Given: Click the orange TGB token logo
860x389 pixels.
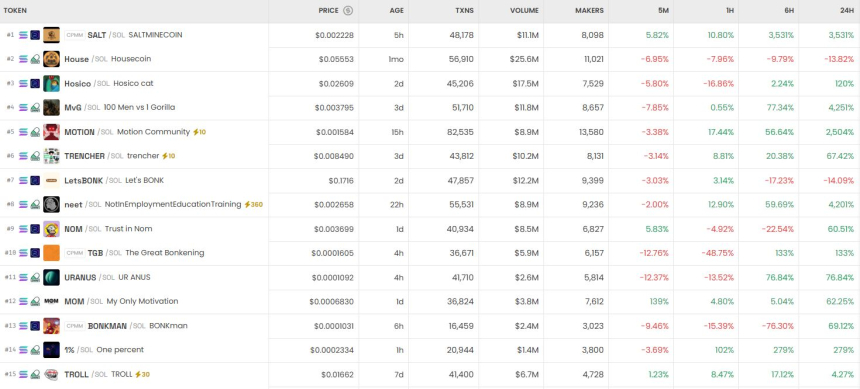Looking at the screenshot, I should 52,253.
